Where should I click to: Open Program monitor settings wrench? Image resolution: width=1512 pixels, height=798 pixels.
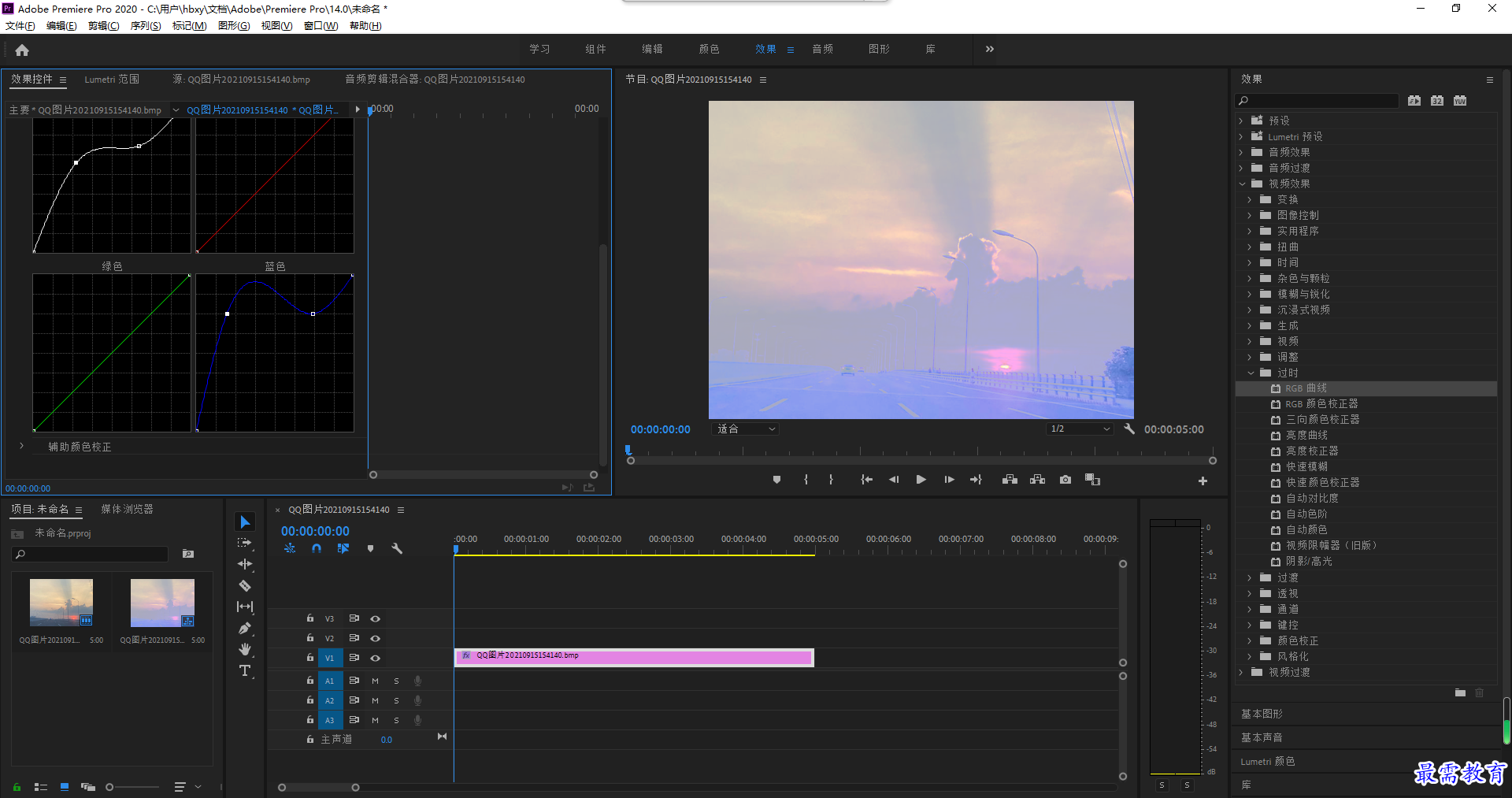pyautogui.click(x=1129, y=429)
